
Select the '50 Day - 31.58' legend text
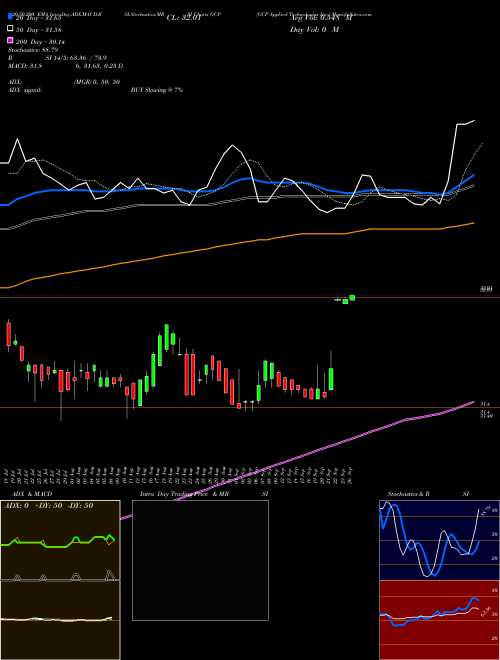(x=39, y=30)
